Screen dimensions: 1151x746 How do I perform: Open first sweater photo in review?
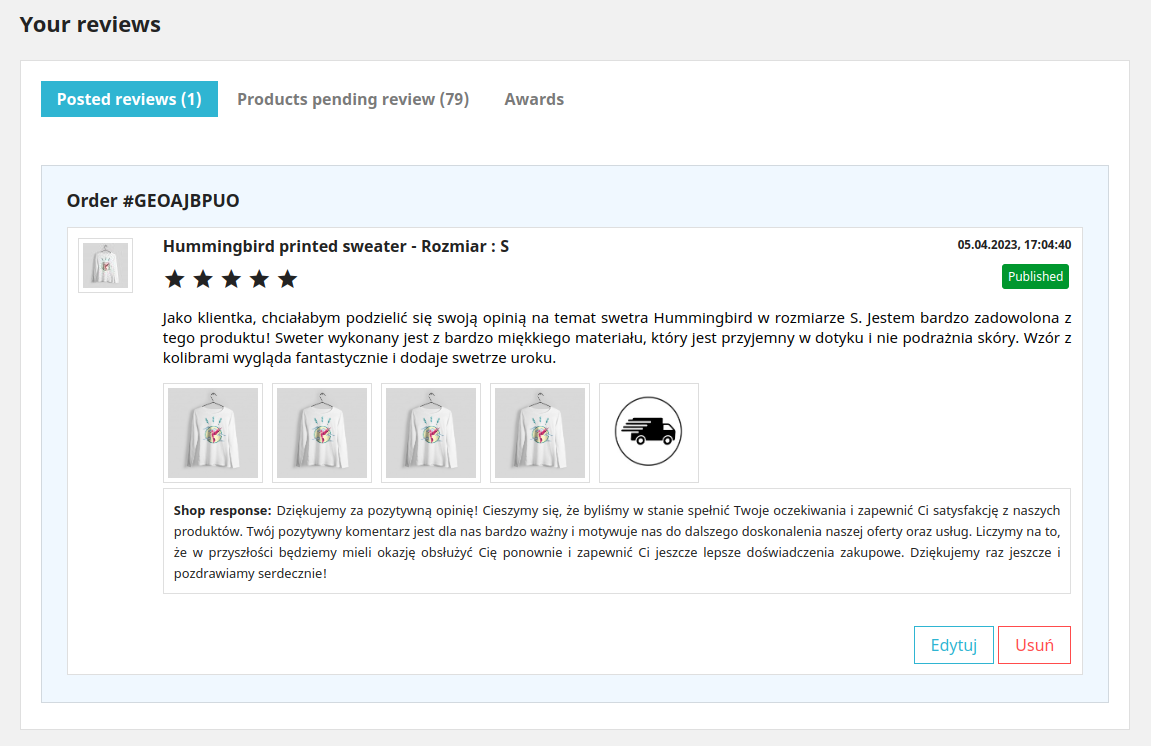pyautogui.click(x=213, y=432)
